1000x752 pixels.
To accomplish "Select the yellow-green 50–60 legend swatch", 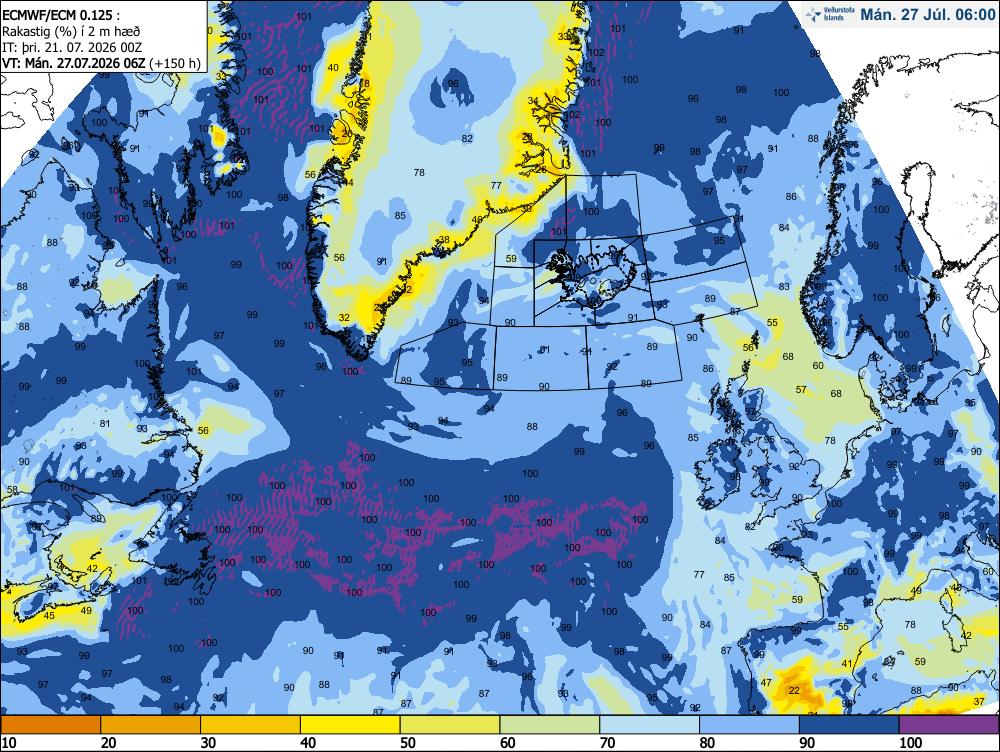I will click(450, 725).
